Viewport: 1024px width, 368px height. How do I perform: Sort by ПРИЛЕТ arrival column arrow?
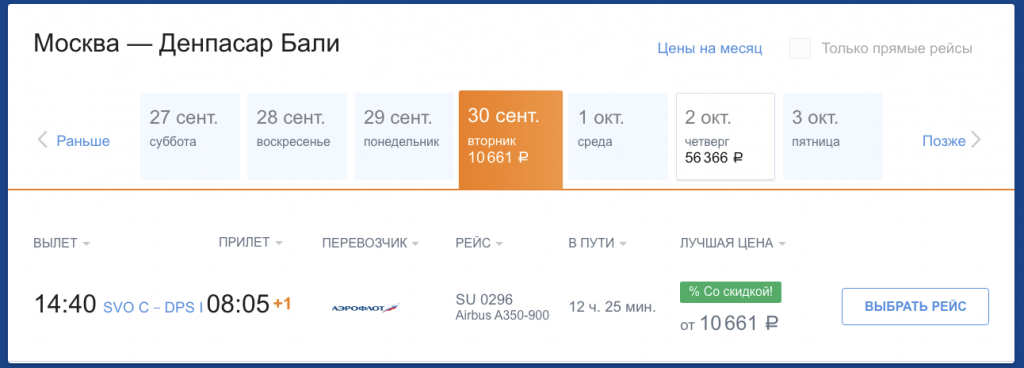pyautogui.click(x=279, y=243)
